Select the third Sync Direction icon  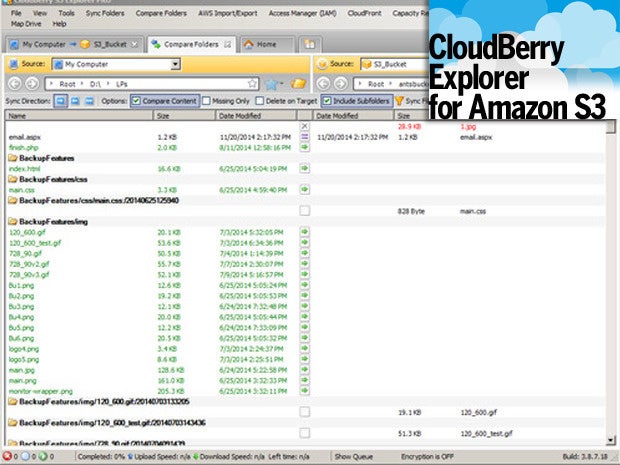coord(89,101)
